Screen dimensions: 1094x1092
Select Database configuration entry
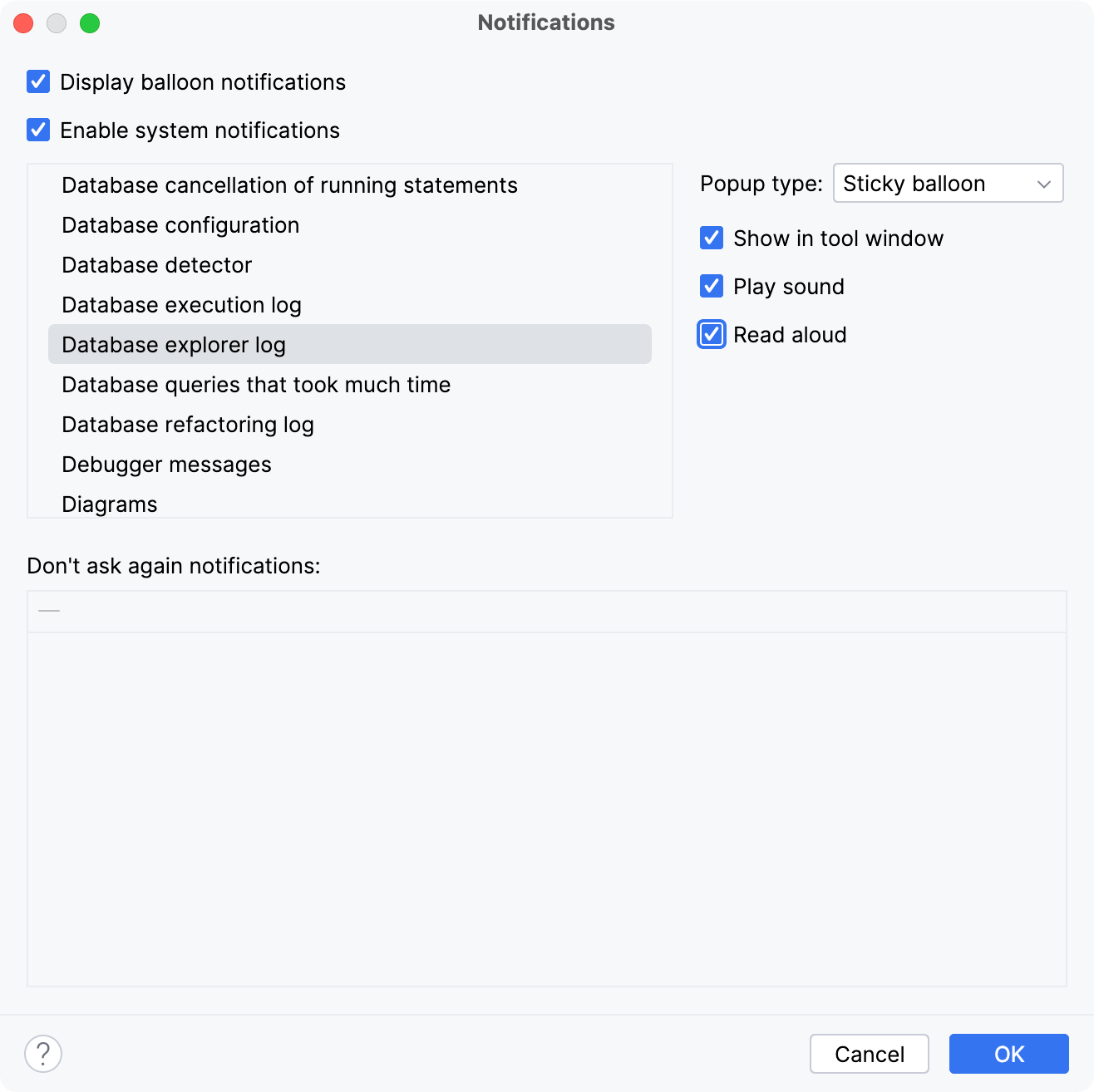coord(180,225)
